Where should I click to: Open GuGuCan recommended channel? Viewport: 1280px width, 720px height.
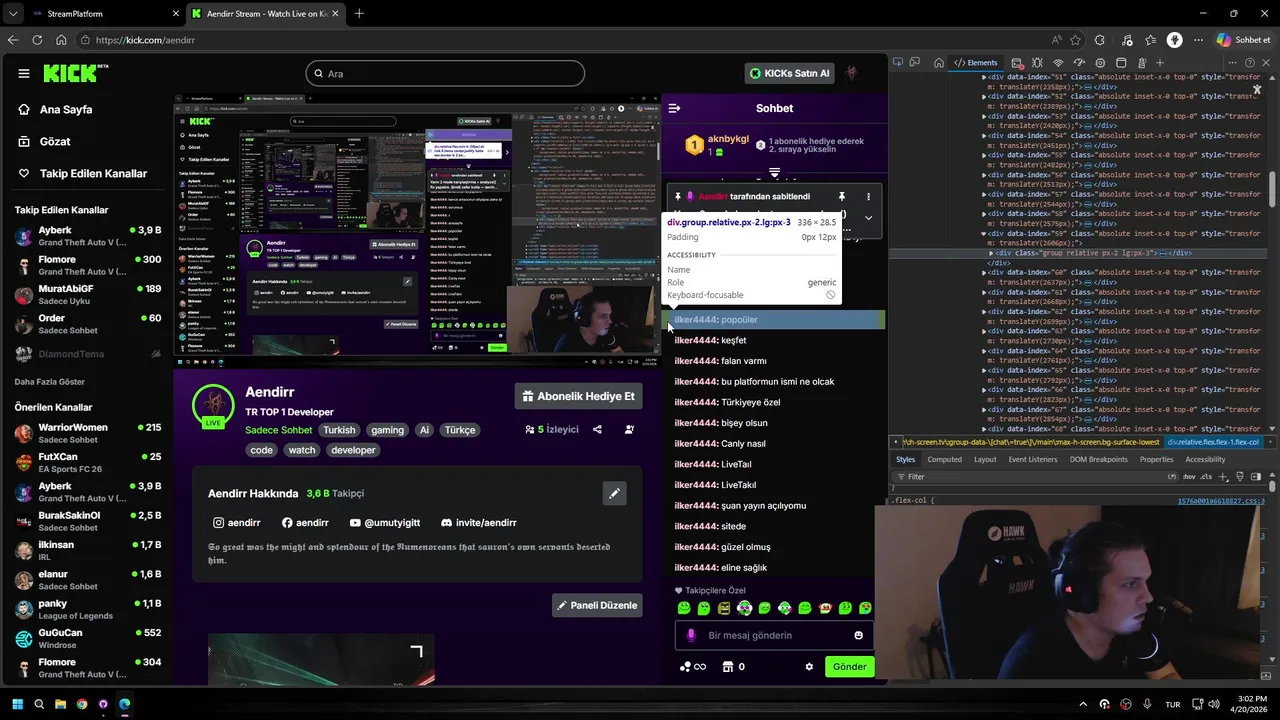[x=87, y=638]
